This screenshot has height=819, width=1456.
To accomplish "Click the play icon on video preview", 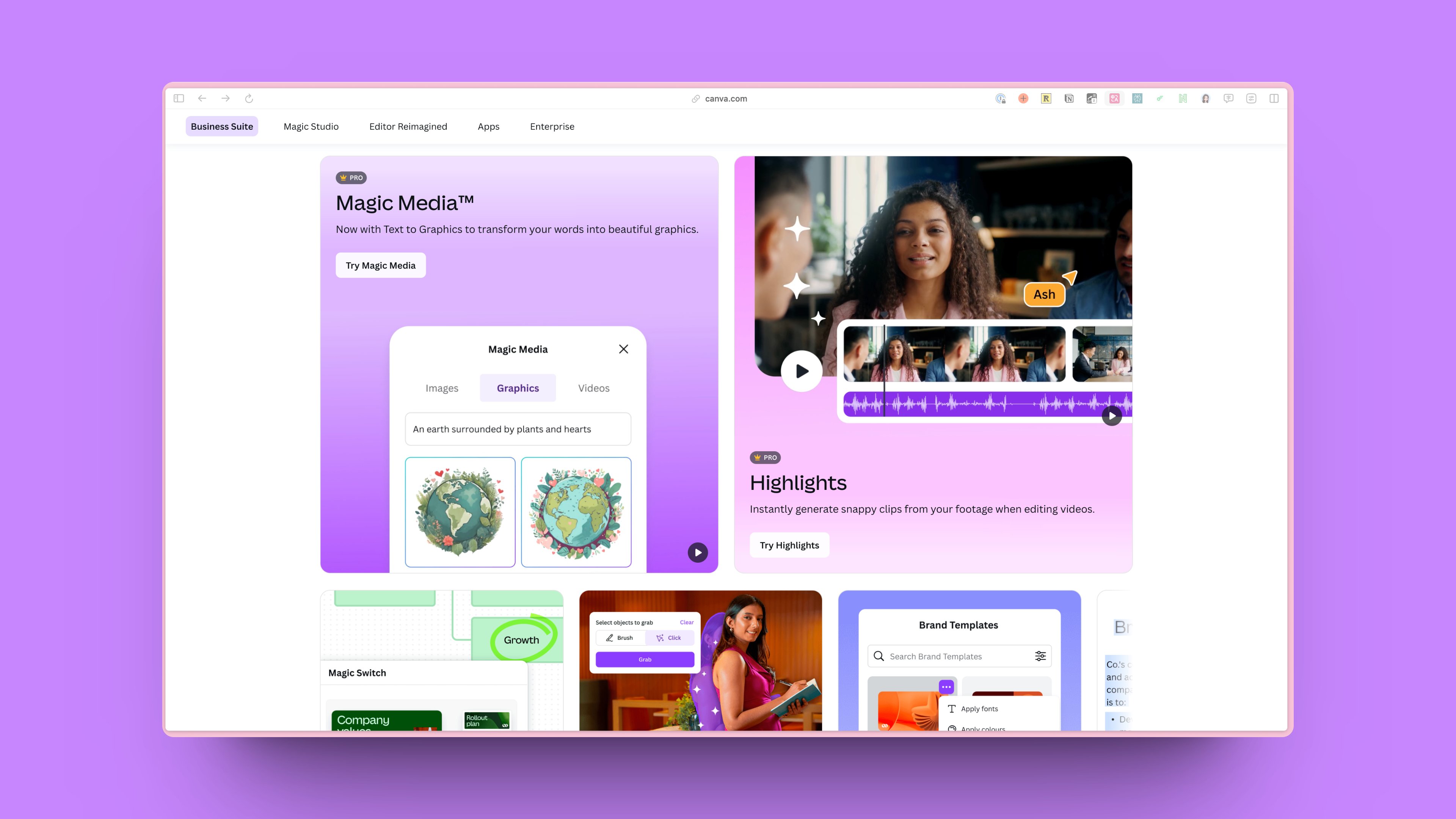I will pos(800,371).
